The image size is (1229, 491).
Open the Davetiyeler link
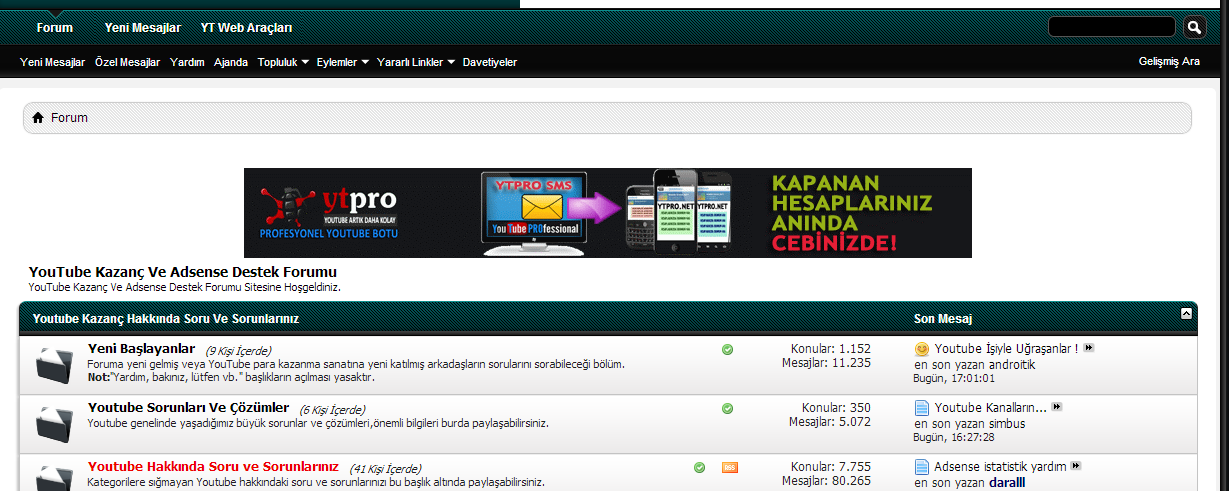(489, 62)
